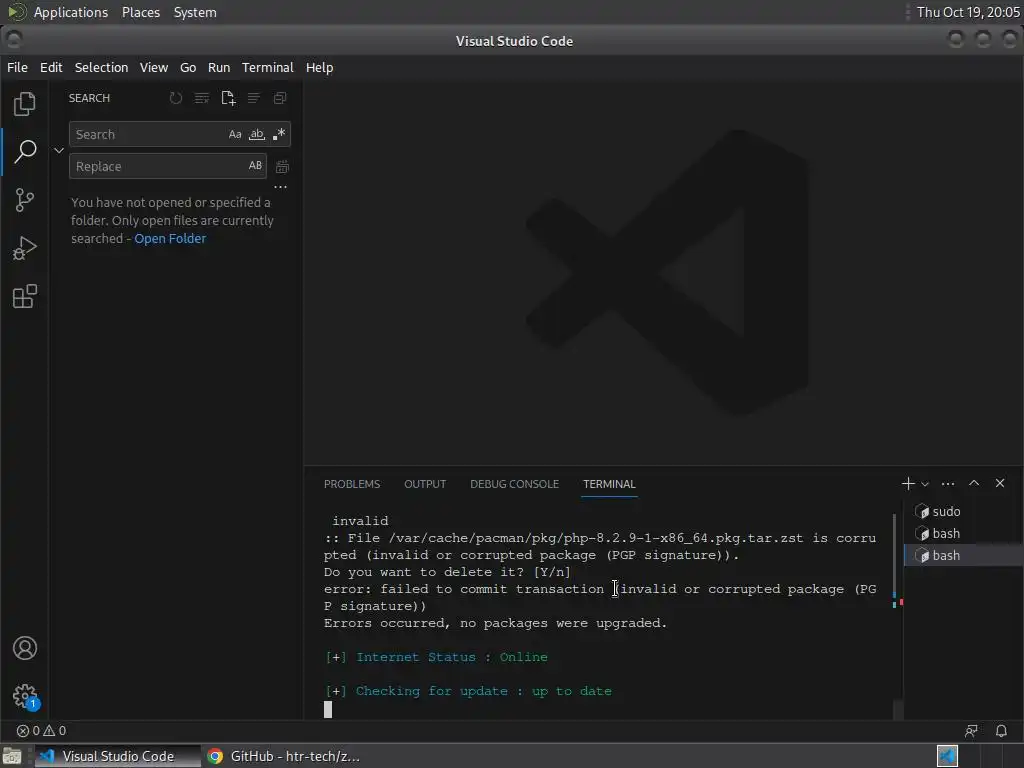Toggle Use Regular Expression in search box
The image size is (1024, 768).
click(279, 135)
